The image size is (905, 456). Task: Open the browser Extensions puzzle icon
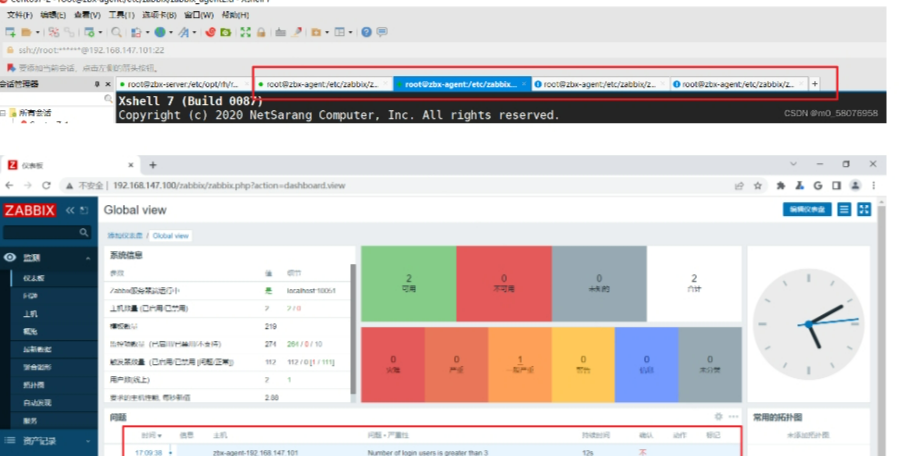[x=781, y=185]
